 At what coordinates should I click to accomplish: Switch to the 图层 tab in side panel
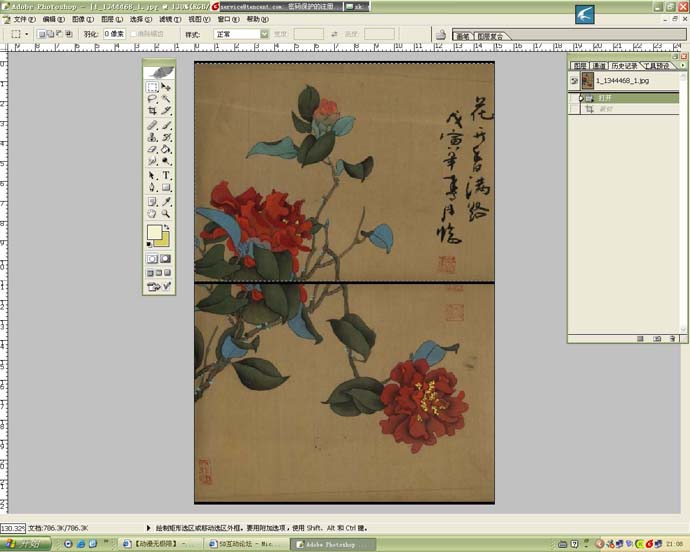click(579, 66)
